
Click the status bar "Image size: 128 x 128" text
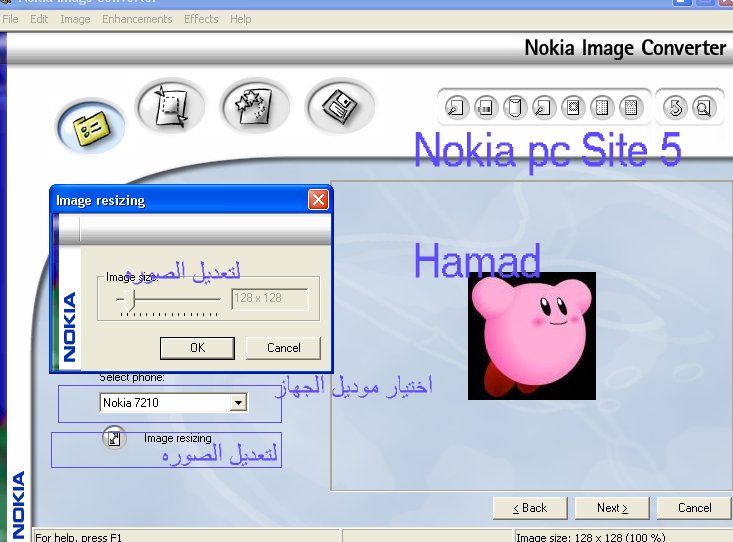589,537
